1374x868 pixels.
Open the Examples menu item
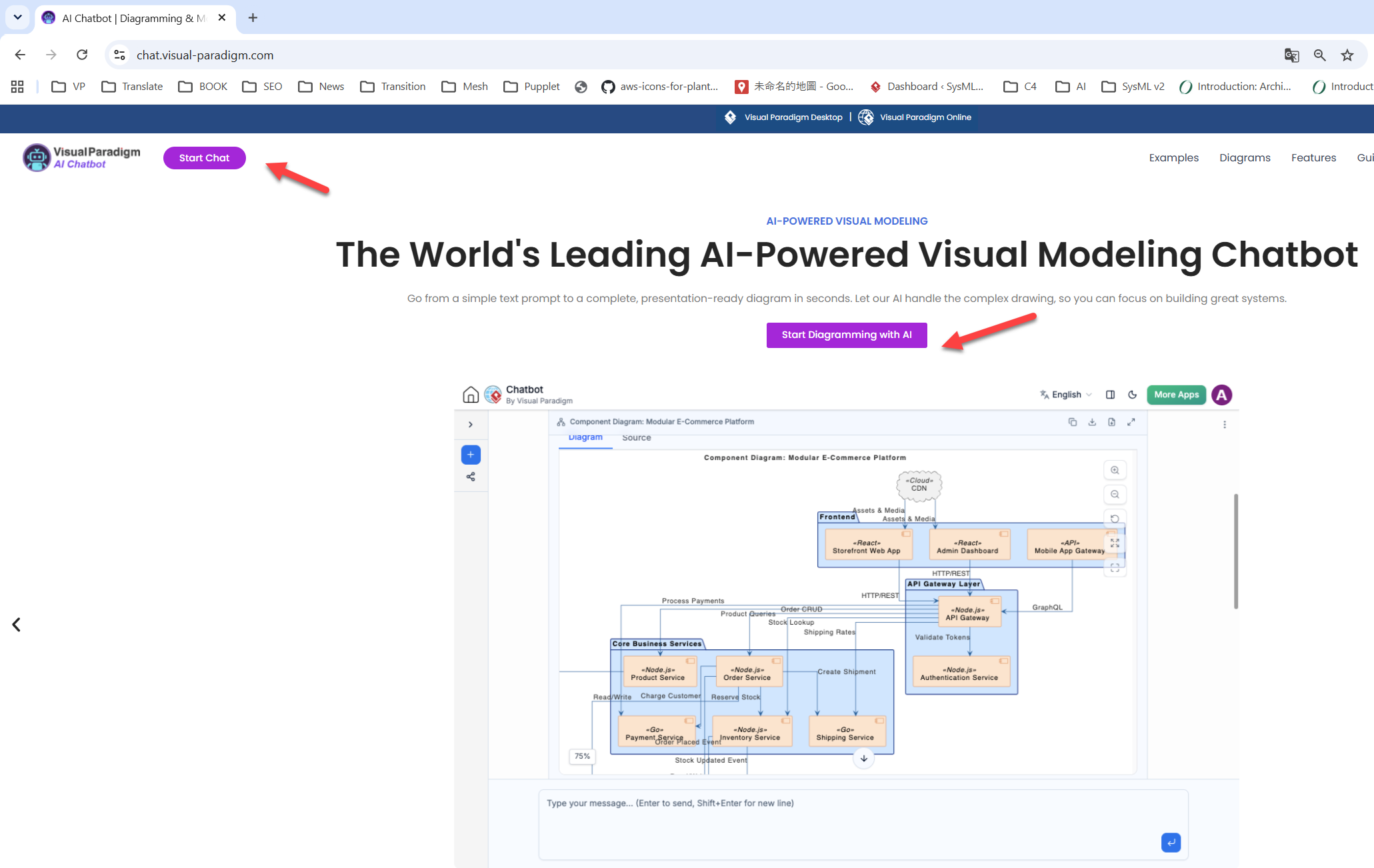click(1173, 158)
